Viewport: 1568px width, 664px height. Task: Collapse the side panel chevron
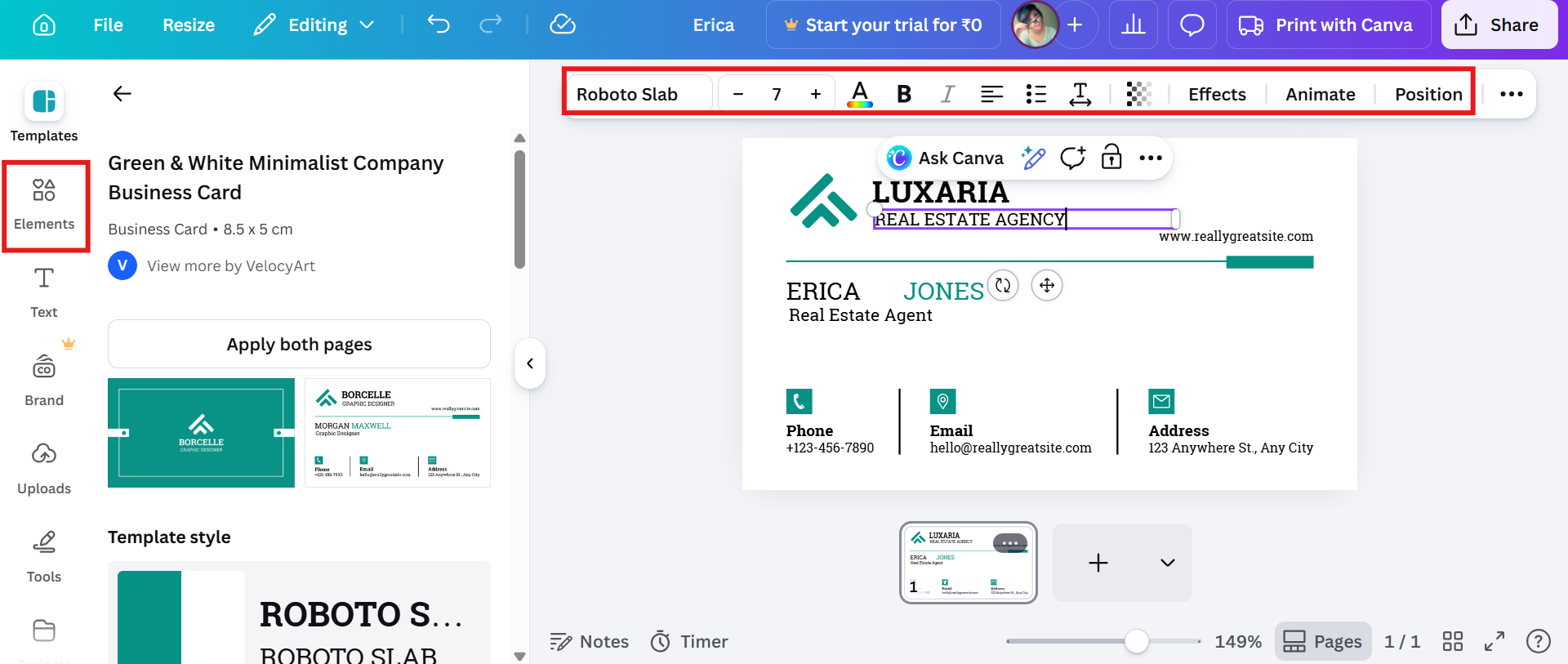[x=530, y=363]
